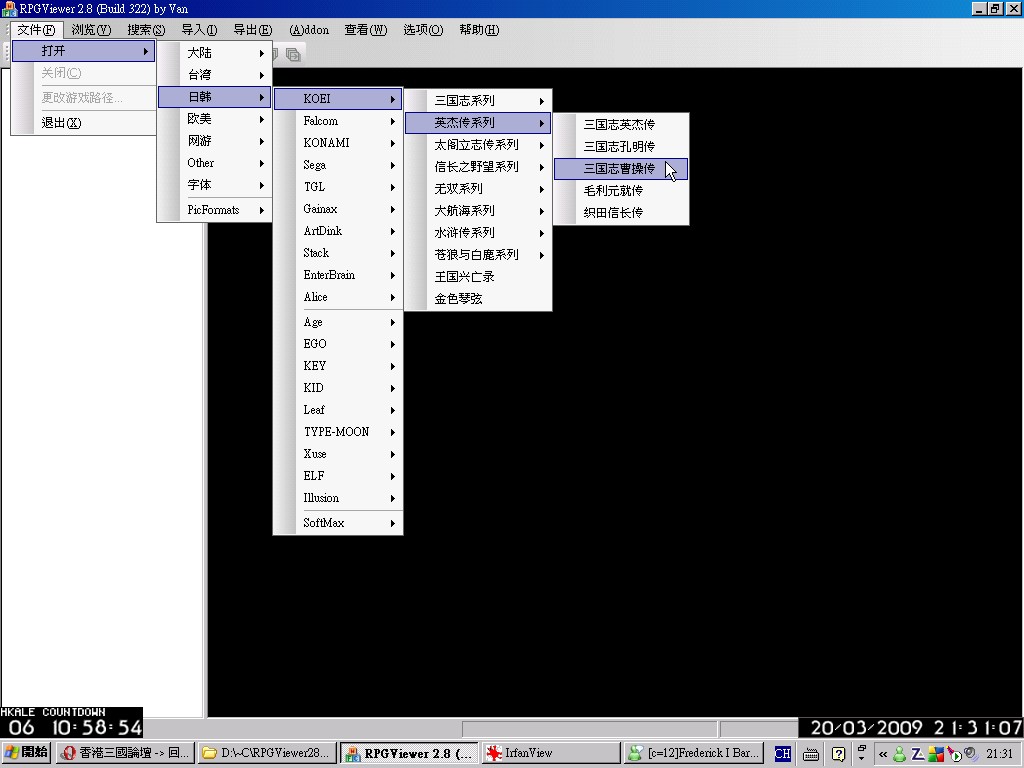Choose 退出(X) to exit the program
This screenshot has height=768, width=1024.
click(x=84, y=123)
